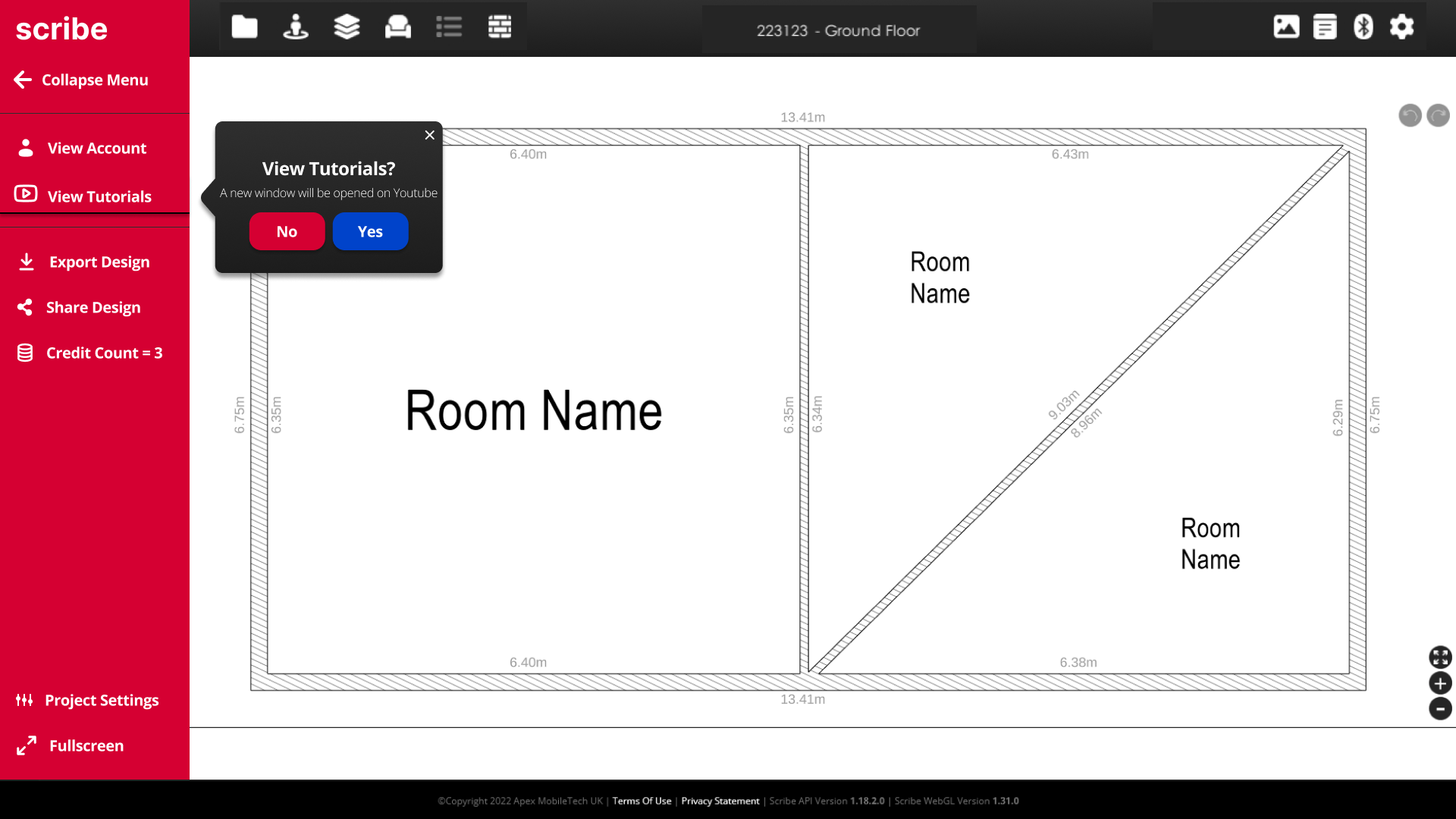Open the folder icon in top toolbar

click(244, 27)
